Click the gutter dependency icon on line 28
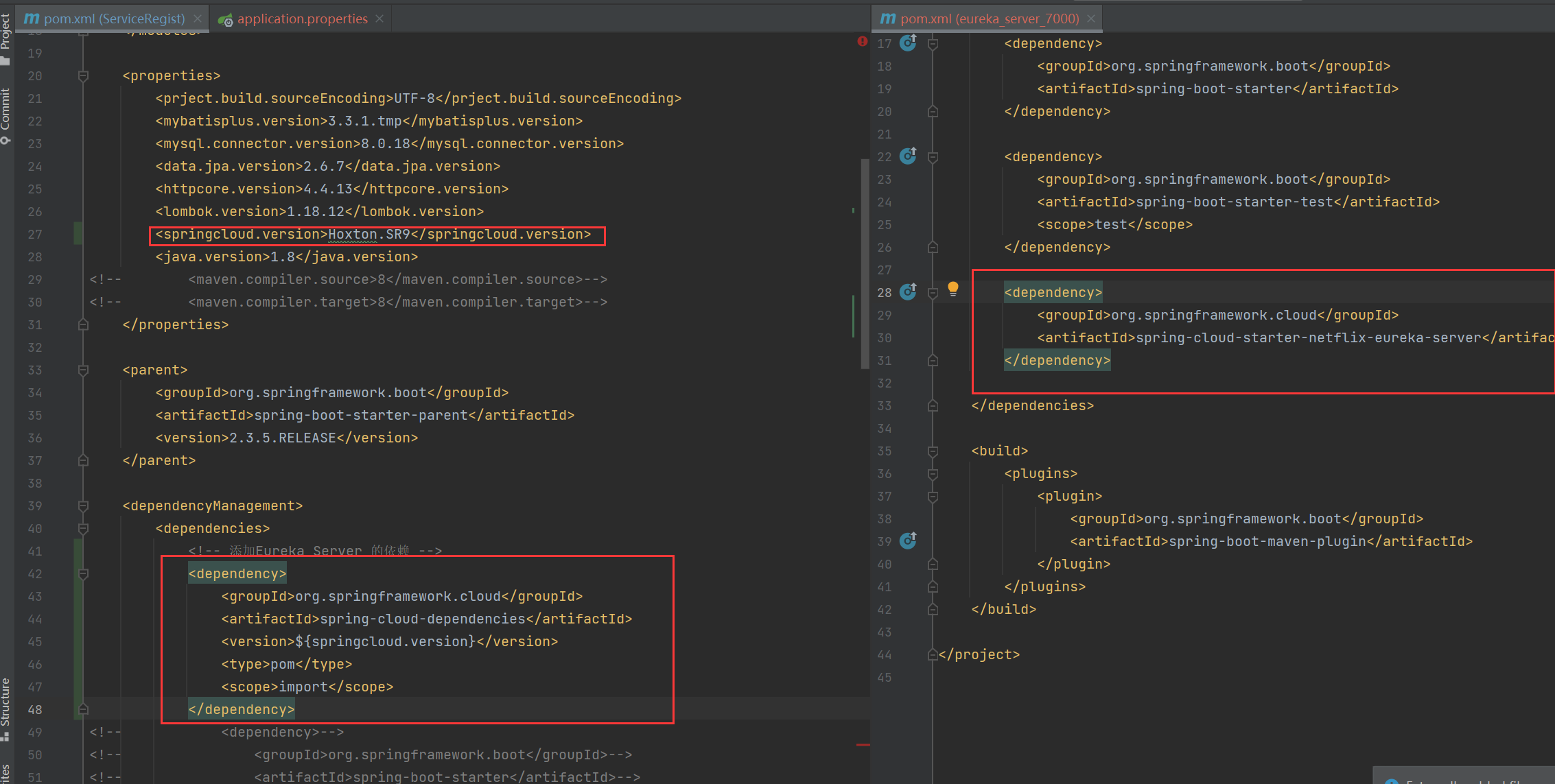The height and width of the screenshot is (784, 1555). pyautogui.click(x=908, y=292)
